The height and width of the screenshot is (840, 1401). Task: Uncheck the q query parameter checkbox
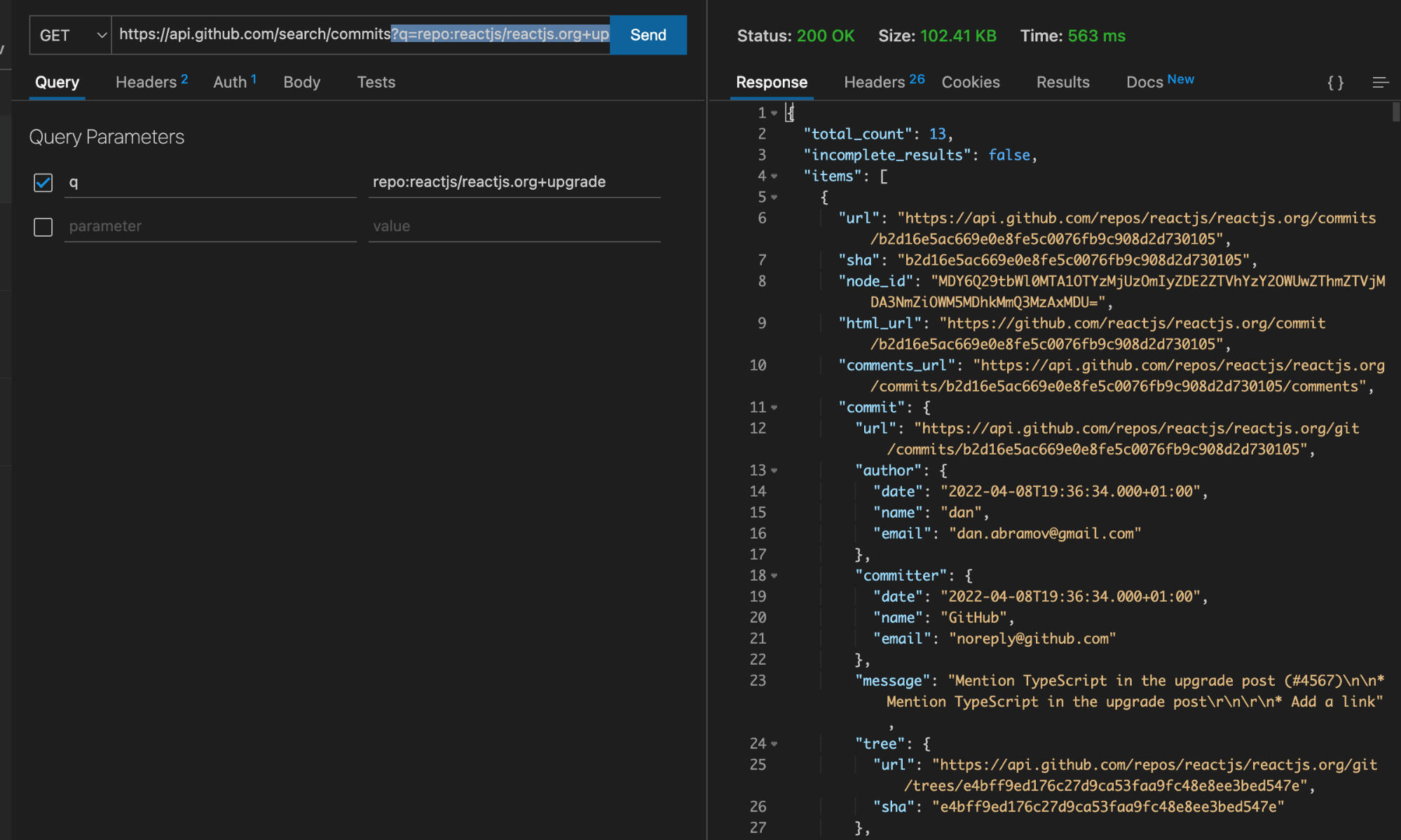(x=43, y=183)
